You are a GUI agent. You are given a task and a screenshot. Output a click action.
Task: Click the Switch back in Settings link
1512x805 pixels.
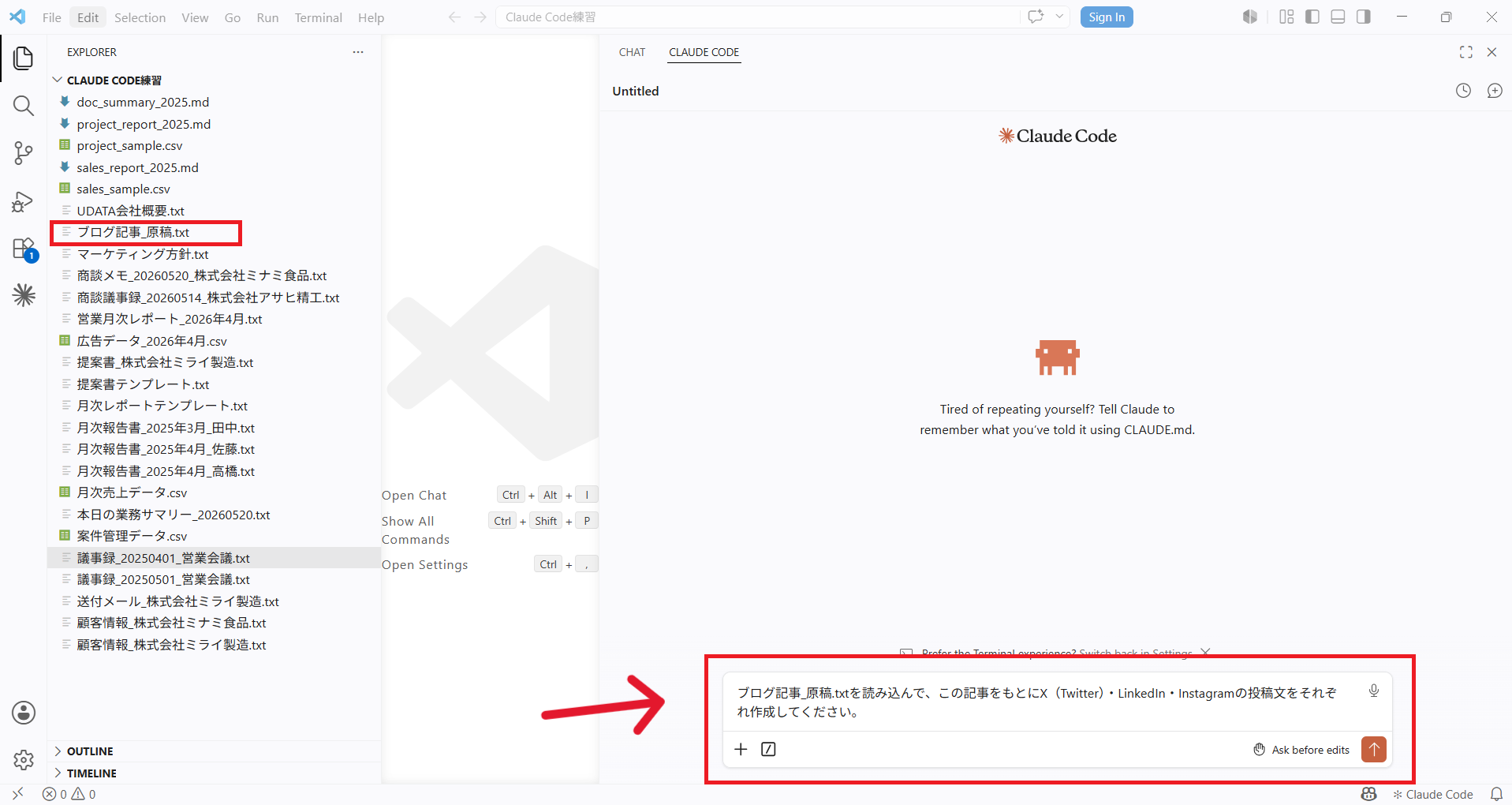[1136, 653]
